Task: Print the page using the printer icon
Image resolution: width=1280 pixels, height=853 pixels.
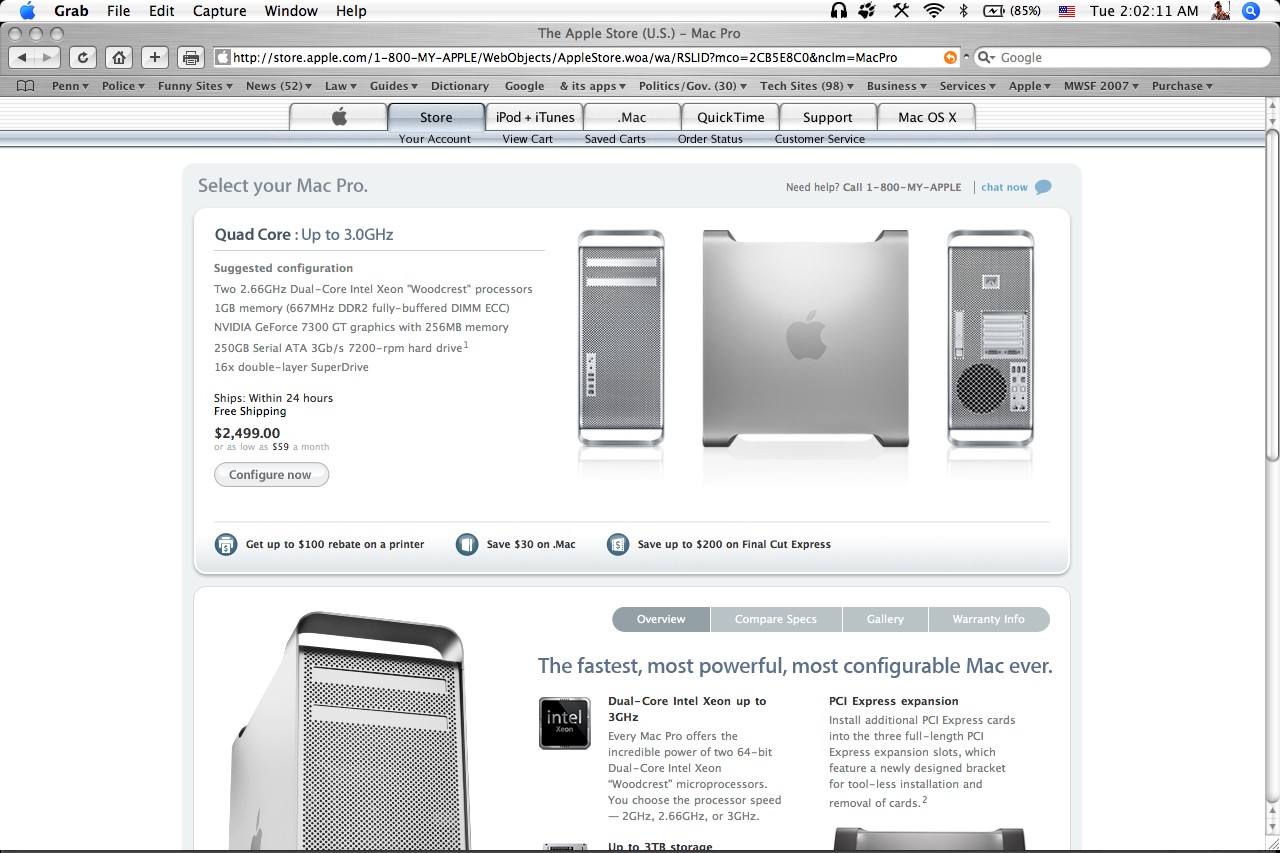Action: (191, 58)
